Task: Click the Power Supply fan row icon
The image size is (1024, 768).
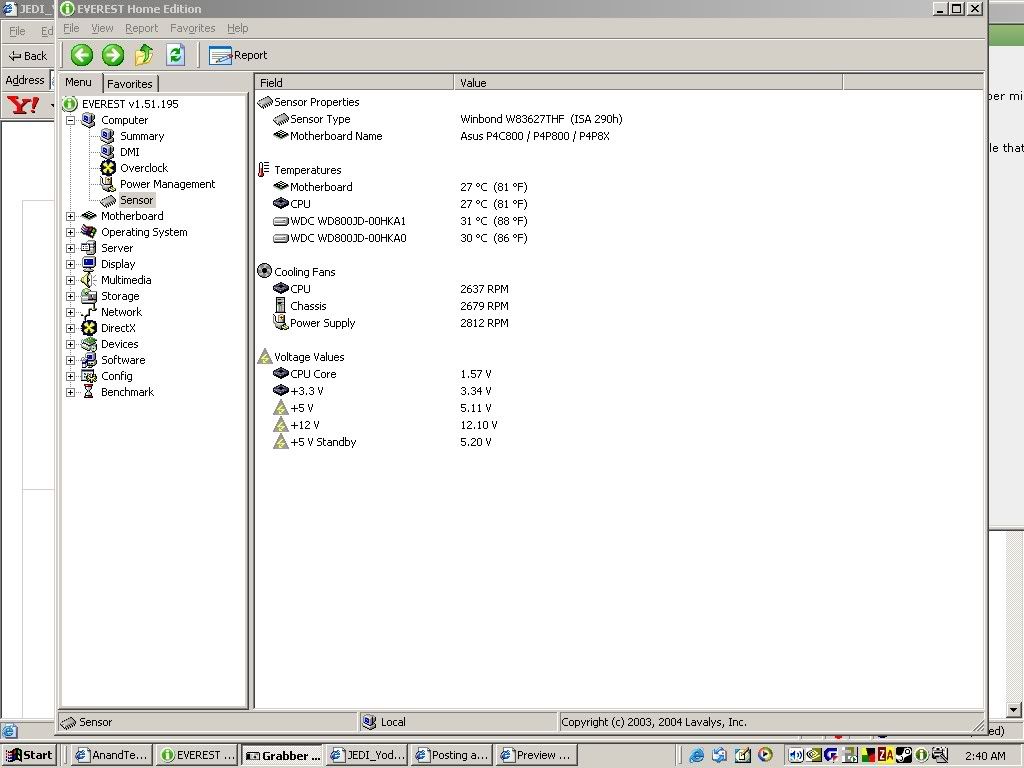Action: (x=280, y=322)
